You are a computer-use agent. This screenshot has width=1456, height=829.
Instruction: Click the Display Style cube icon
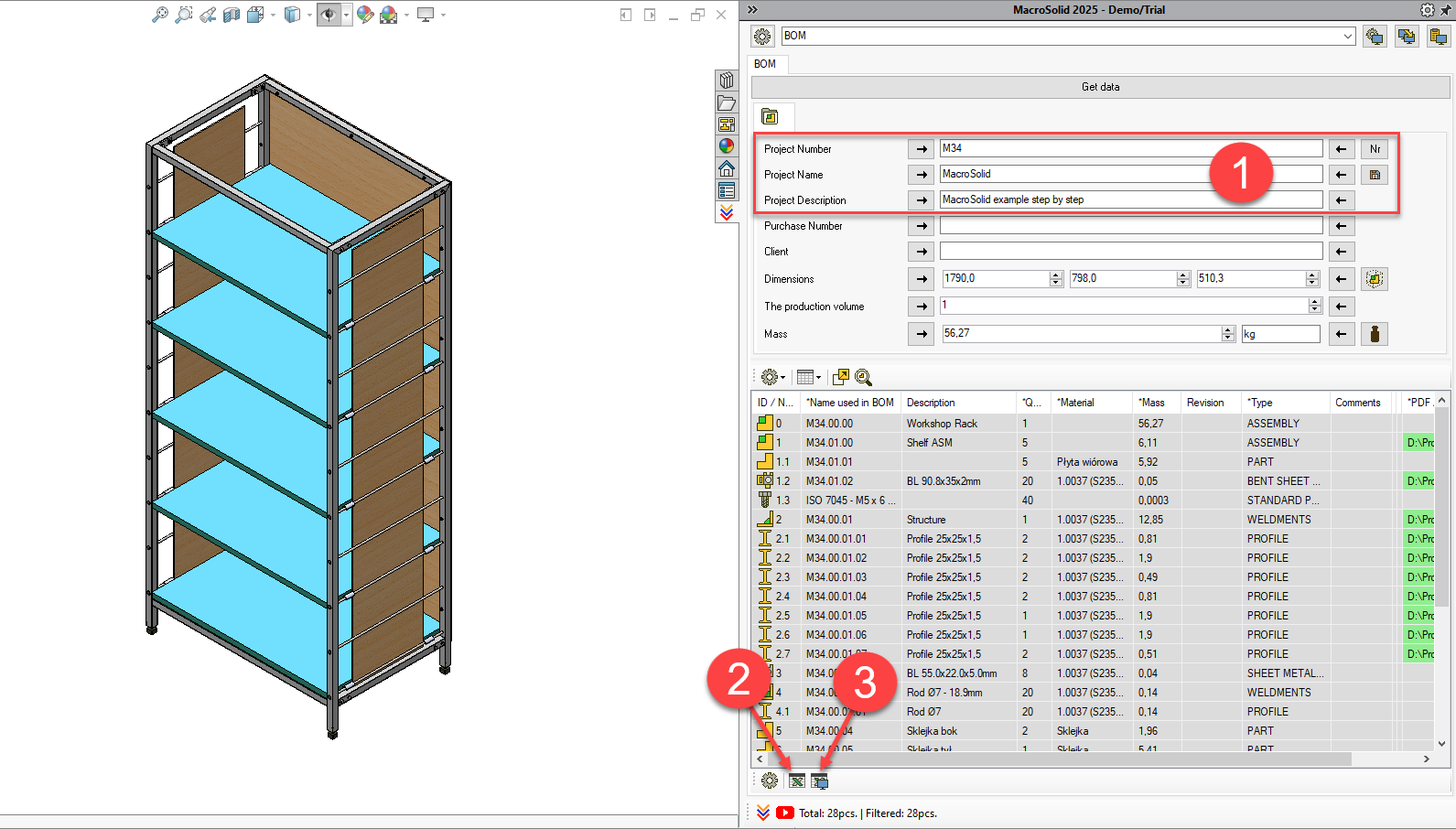pos(292,15)
